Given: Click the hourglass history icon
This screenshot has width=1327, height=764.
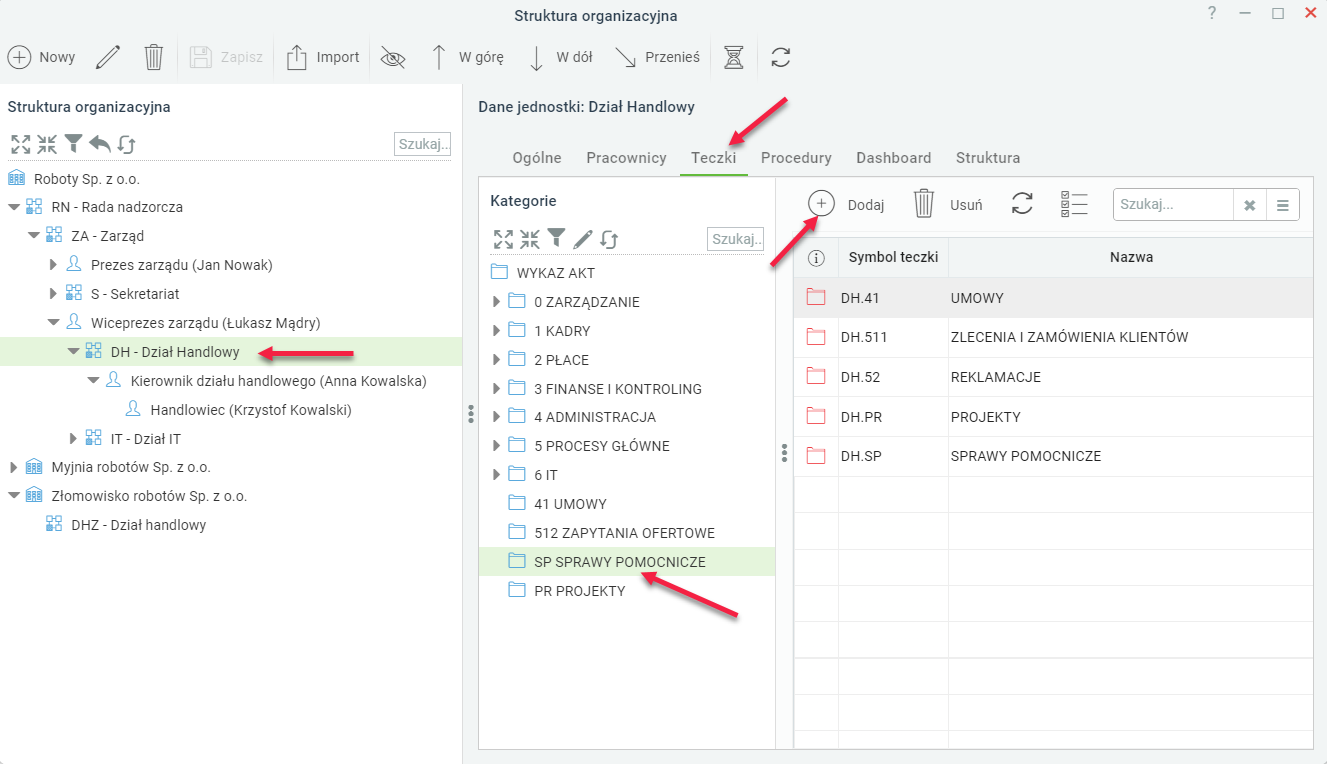Looking at the screenshot, I should tap(734, 57).
